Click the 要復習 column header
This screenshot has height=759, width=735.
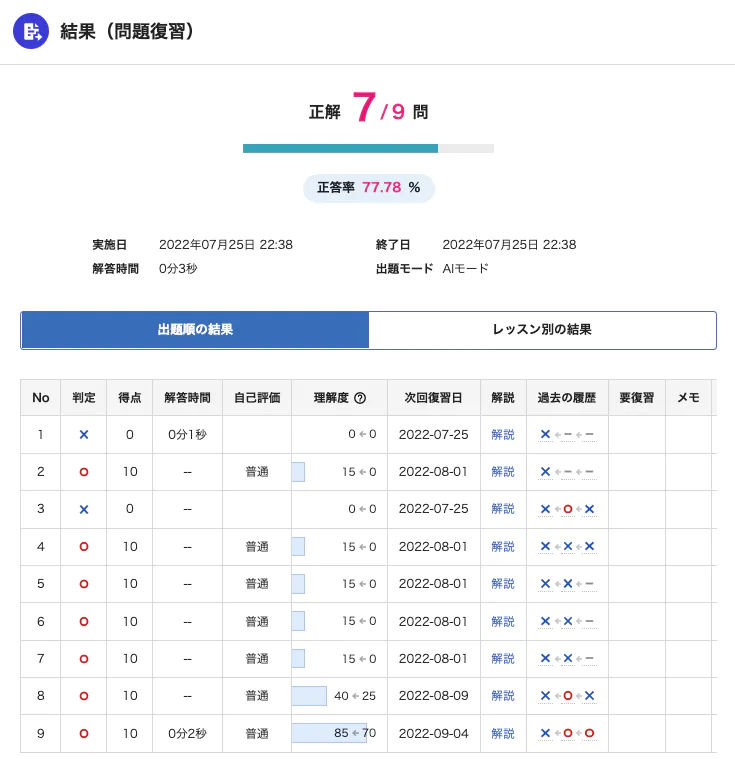[x=637, y=398]
